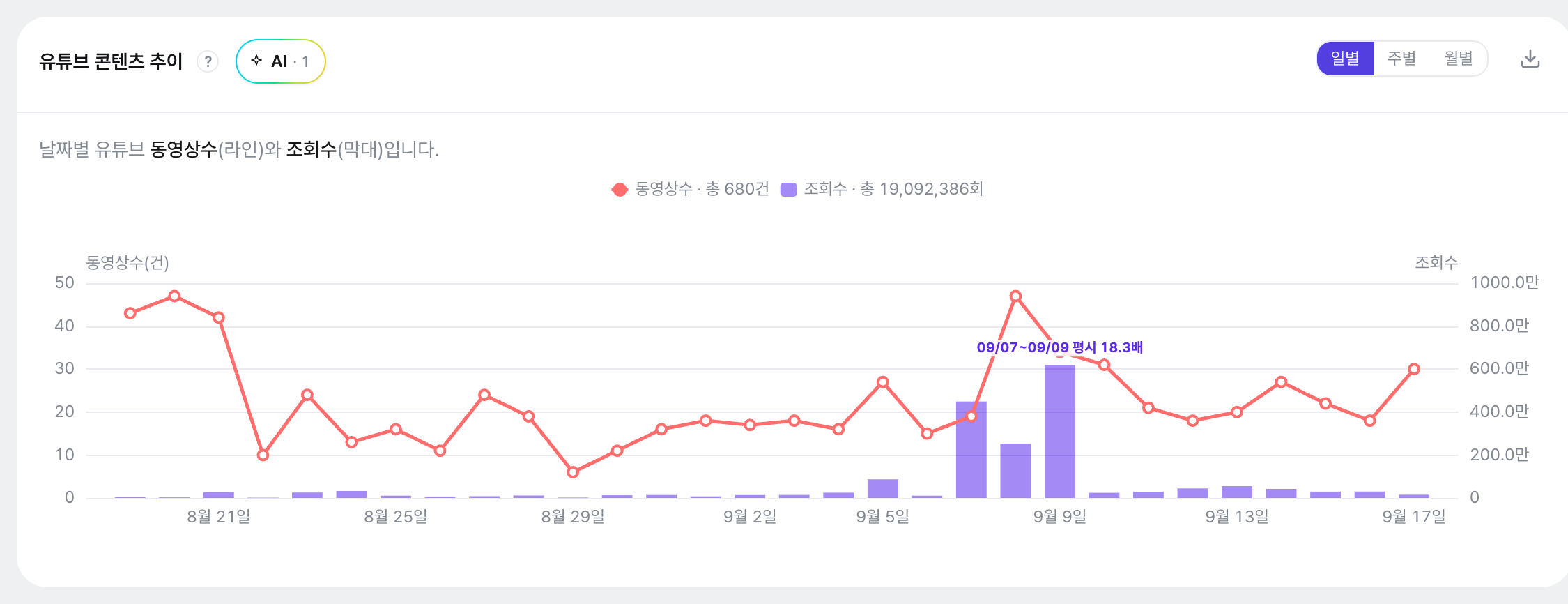Open the help tooltip question mark icon
The width and height of the screenshot is (1568, 604).
pyautogui.click(x=208, y=62)
